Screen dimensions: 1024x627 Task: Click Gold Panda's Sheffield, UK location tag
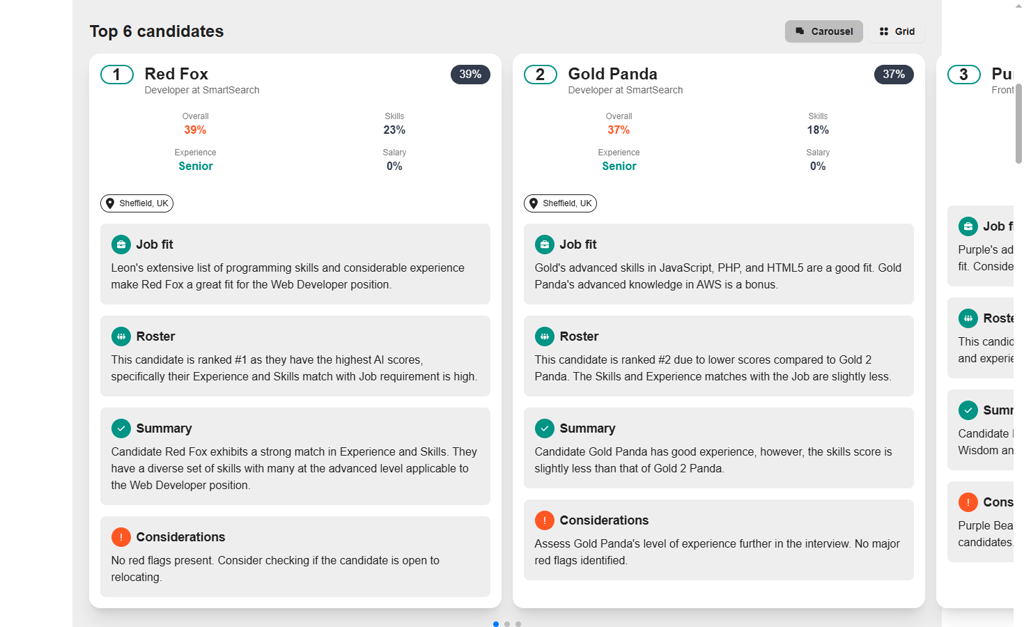pos(560,203)
